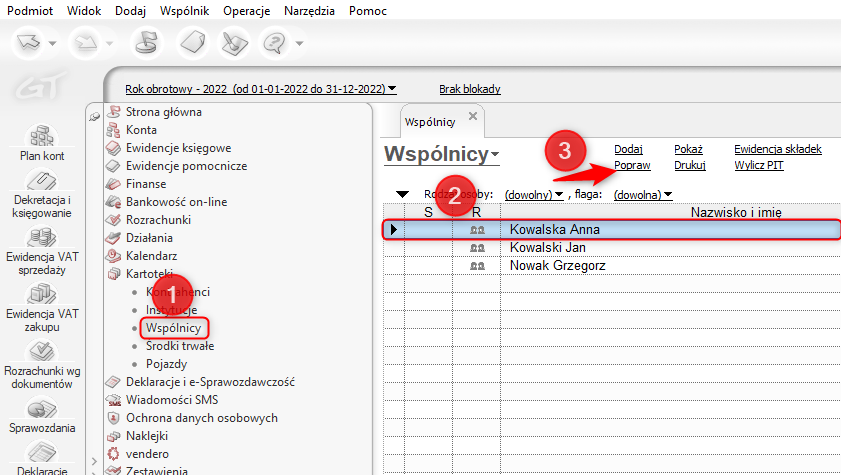The image size is (841, 475).
Task: Select the Kowalska Anna row
Action: 611,229
